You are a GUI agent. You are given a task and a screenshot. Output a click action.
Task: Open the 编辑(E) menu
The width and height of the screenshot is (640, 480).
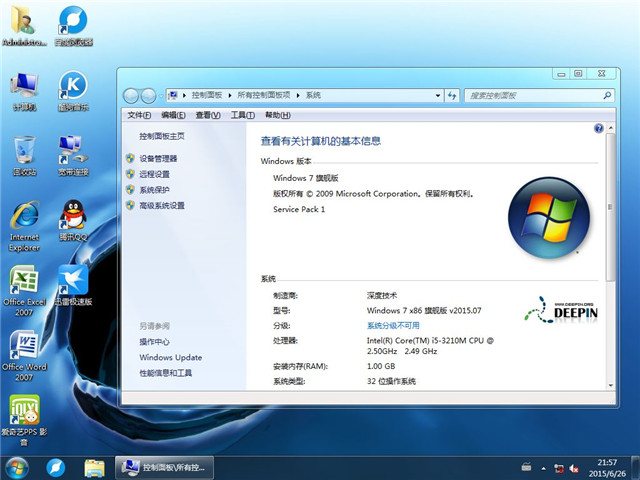tap(173, 115)
